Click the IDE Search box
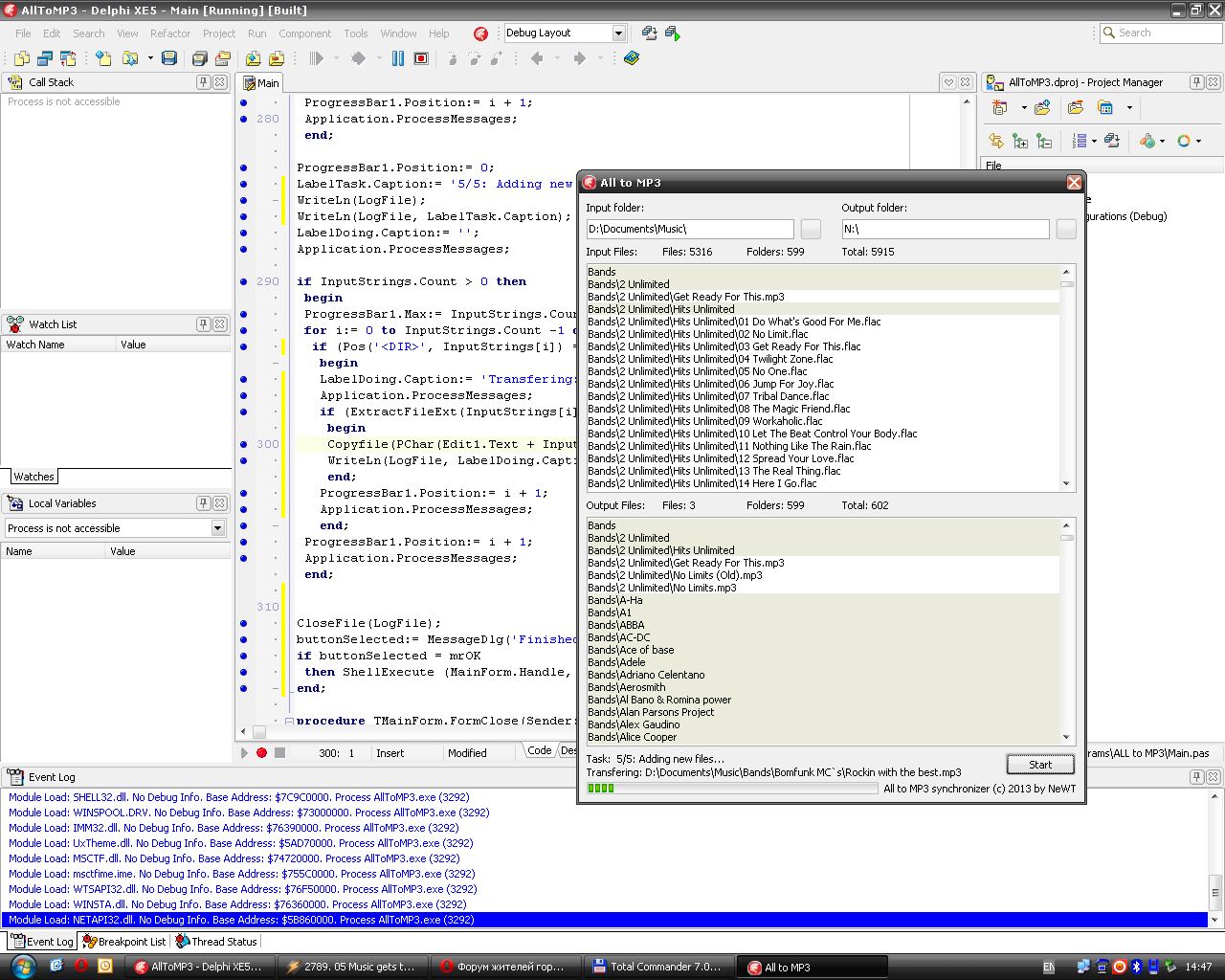This screenshot has width=1225, height=980. pos(1159,33)
